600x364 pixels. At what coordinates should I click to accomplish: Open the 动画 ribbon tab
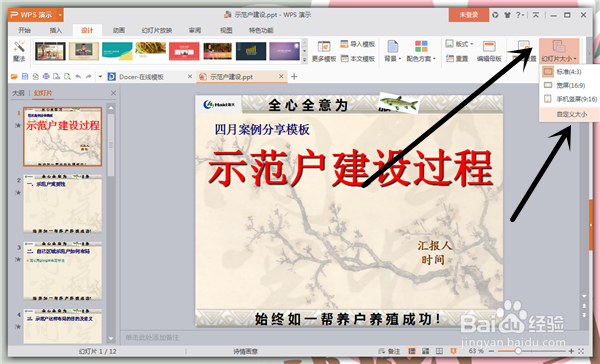coord(119,30)
